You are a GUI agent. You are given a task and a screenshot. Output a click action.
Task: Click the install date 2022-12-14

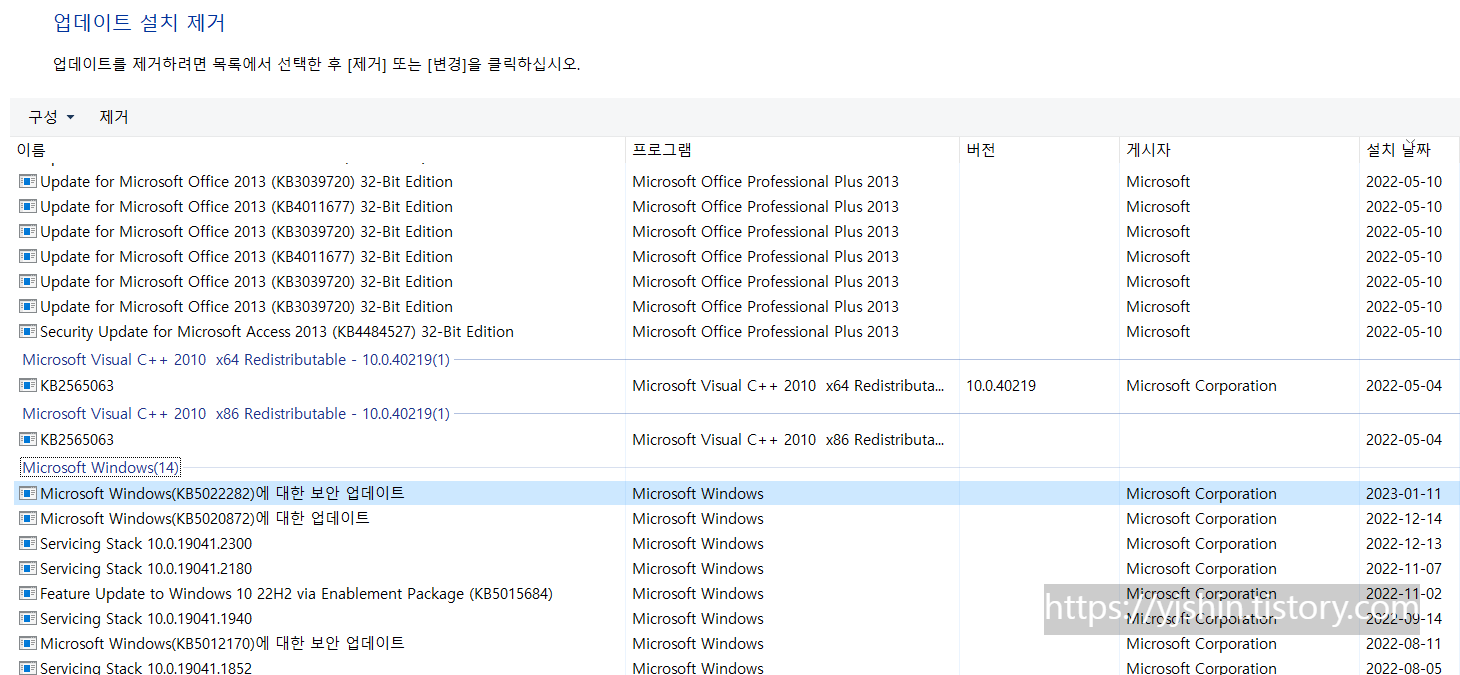tap(1404, 519)
